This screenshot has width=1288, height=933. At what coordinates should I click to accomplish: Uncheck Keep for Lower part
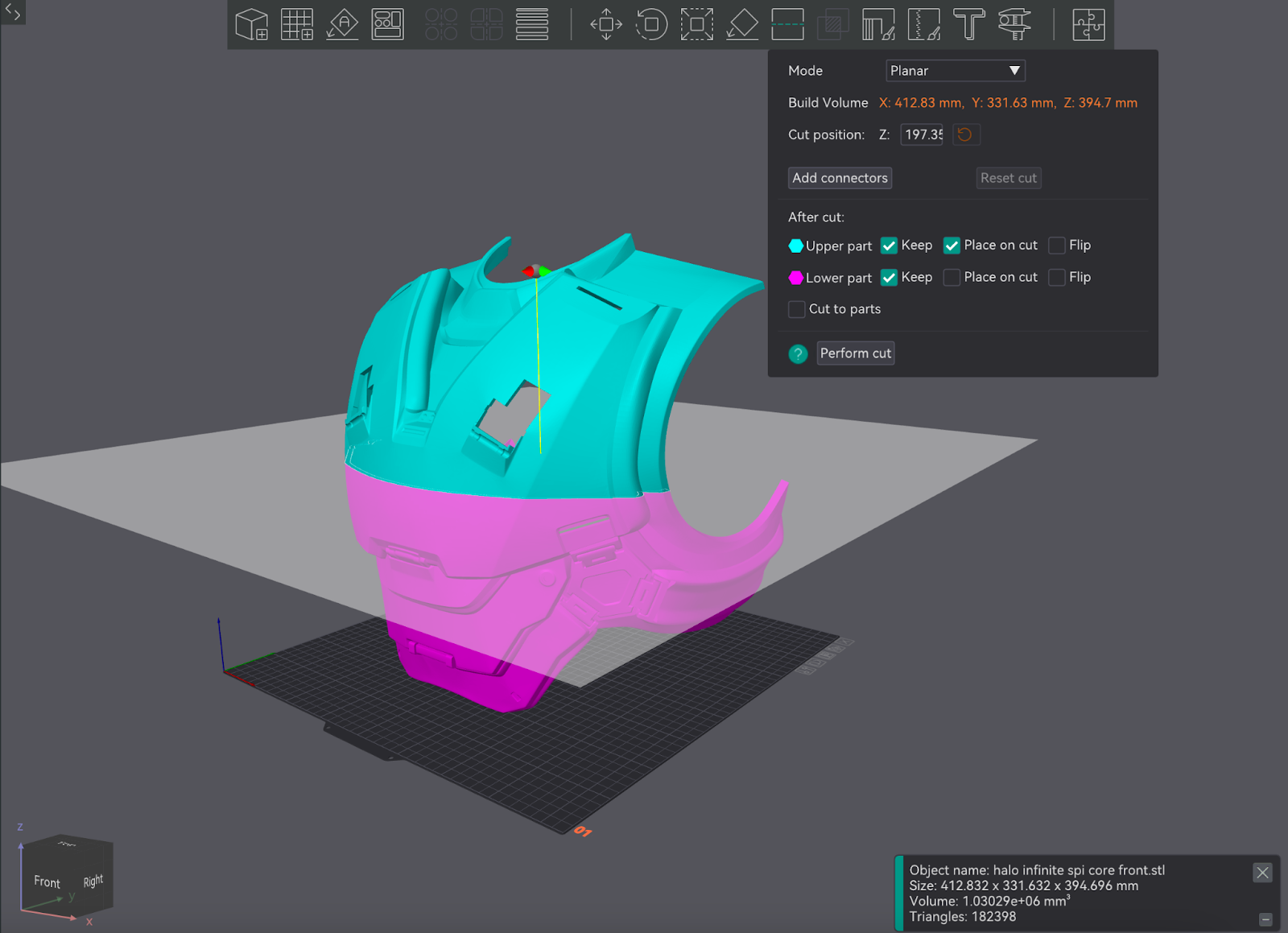click(889, 278)
